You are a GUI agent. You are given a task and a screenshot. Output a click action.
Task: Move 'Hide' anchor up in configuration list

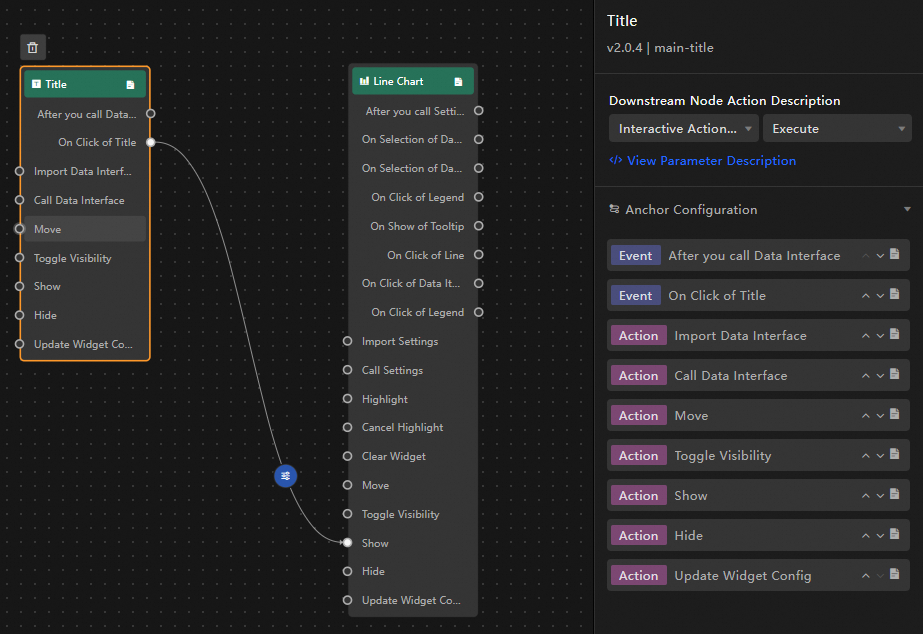pyautogui.click(x=866, y=535)
